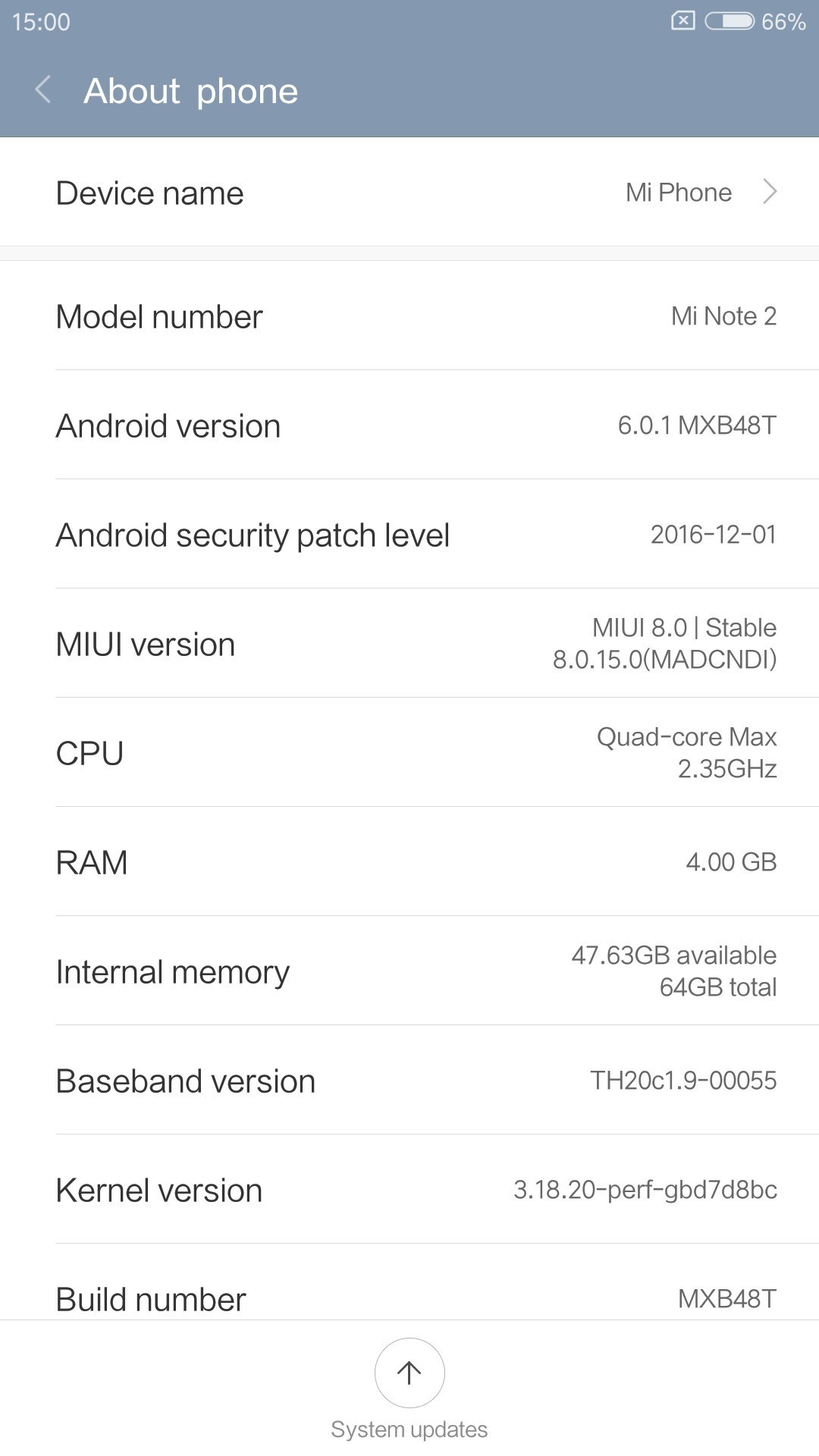Tap the Mi Phone device name value
This screenshot has height=1456, width=819.
pyautogui.click(x=678, y=193)
